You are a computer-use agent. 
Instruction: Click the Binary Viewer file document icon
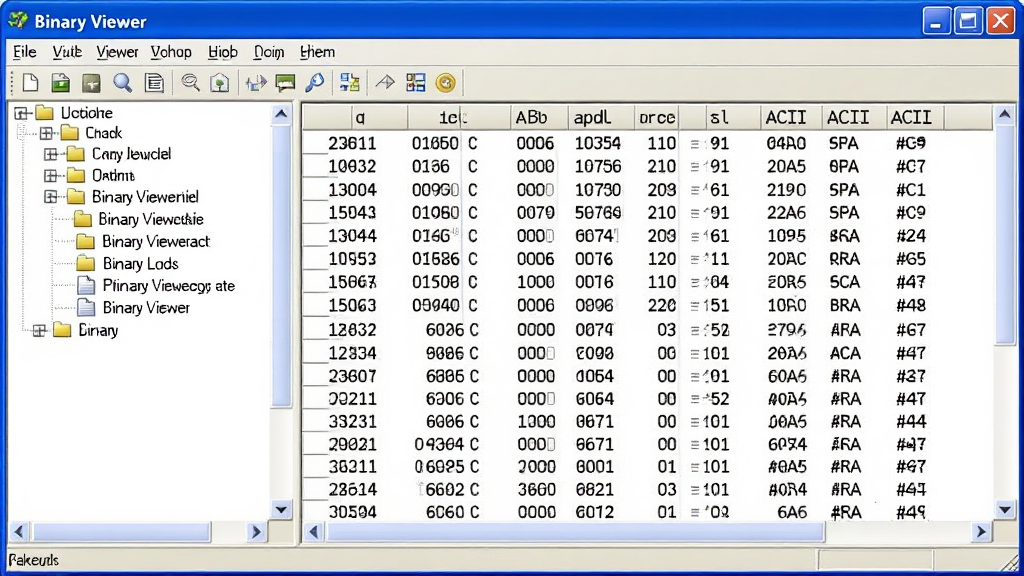(x=86, y=307)
